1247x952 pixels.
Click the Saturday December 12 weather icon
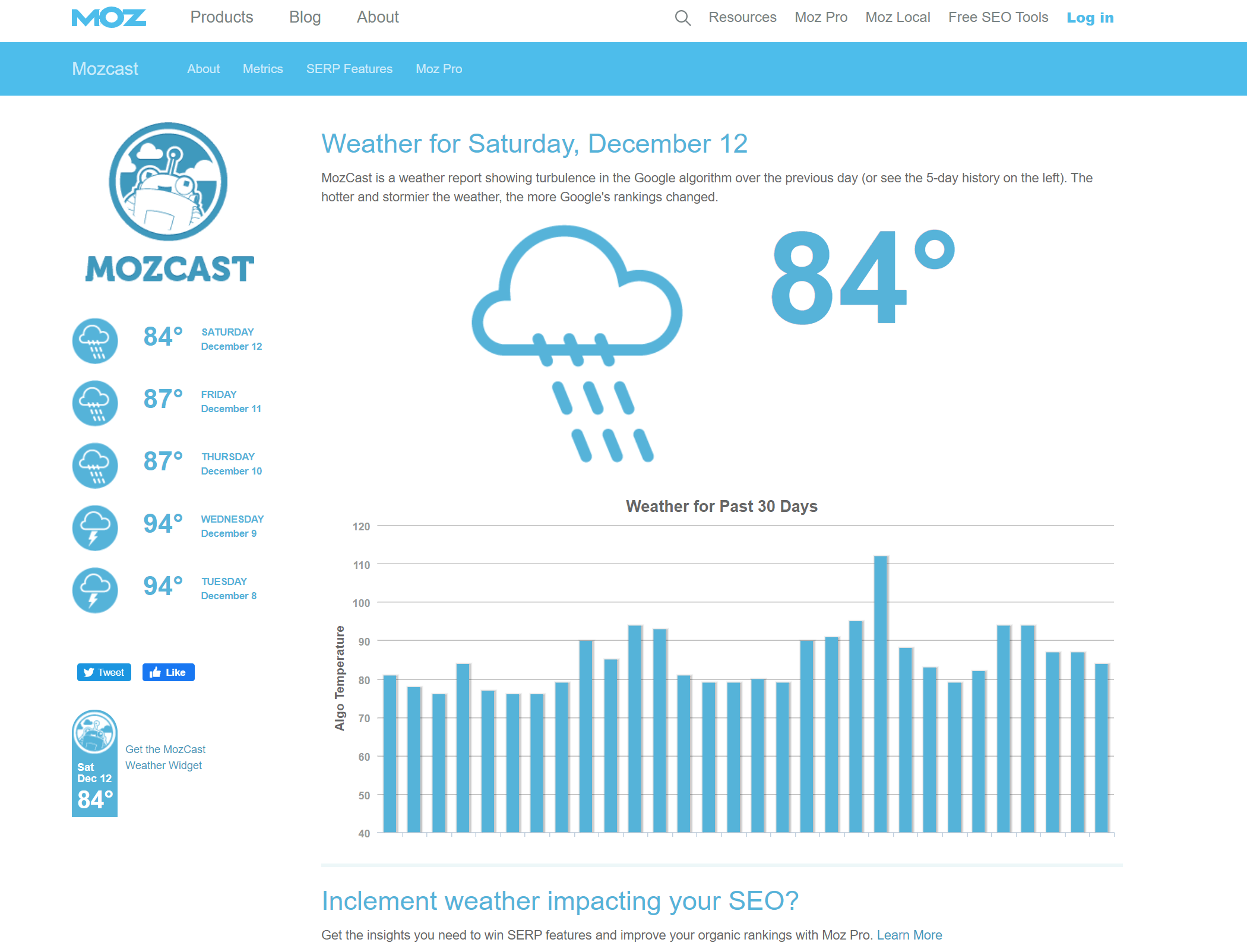pyautogui.click(x=95, y=337)
